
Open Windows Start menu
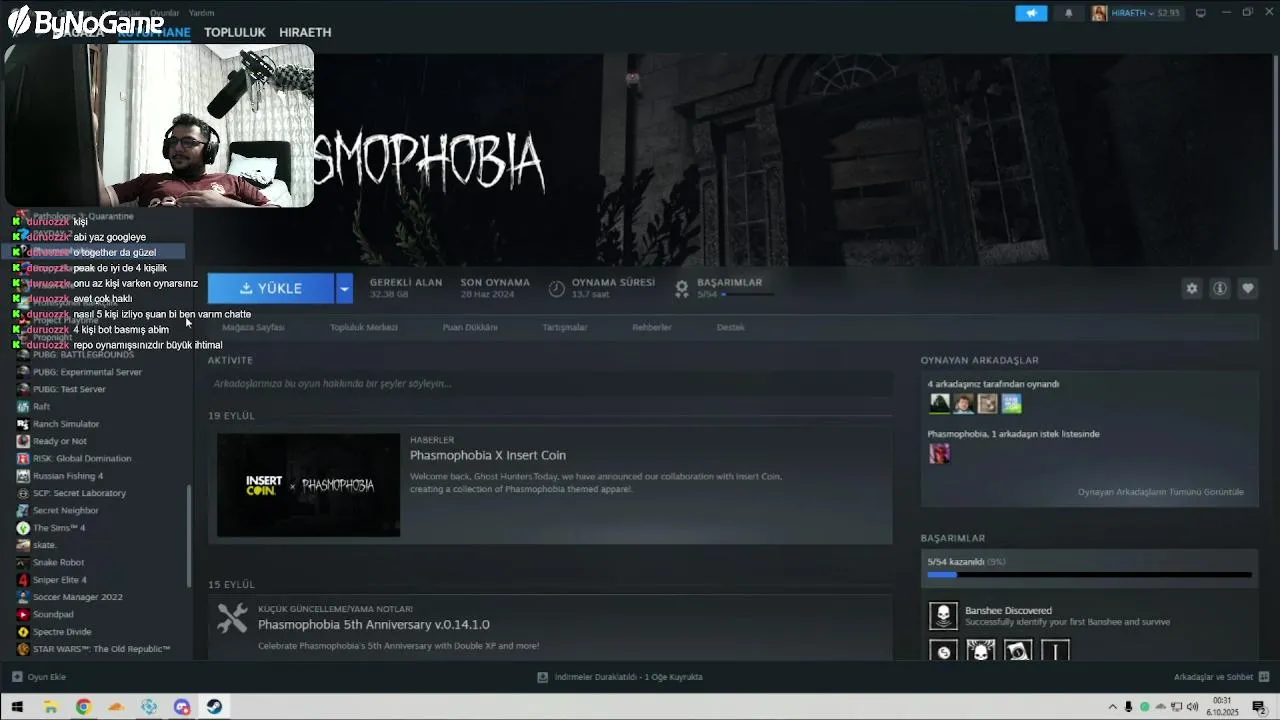tap(17, 707)
